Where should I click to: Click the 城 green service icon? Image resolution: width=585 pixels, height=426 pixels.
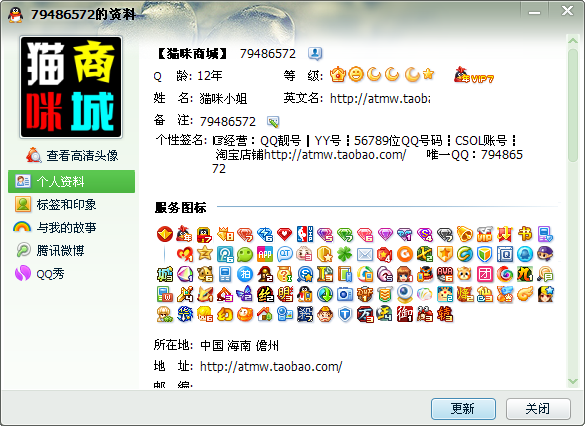point(165,274)
